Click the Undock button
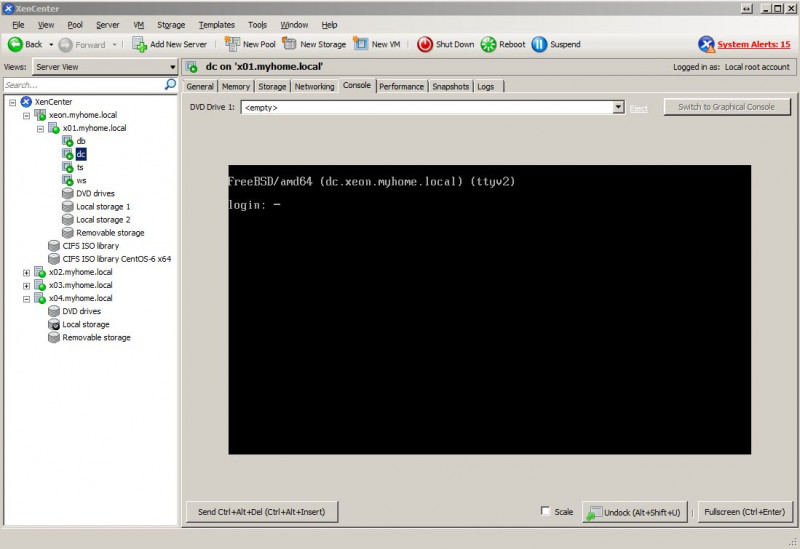Viewport: 800px width, 549px height. click(x=635, y=512)
